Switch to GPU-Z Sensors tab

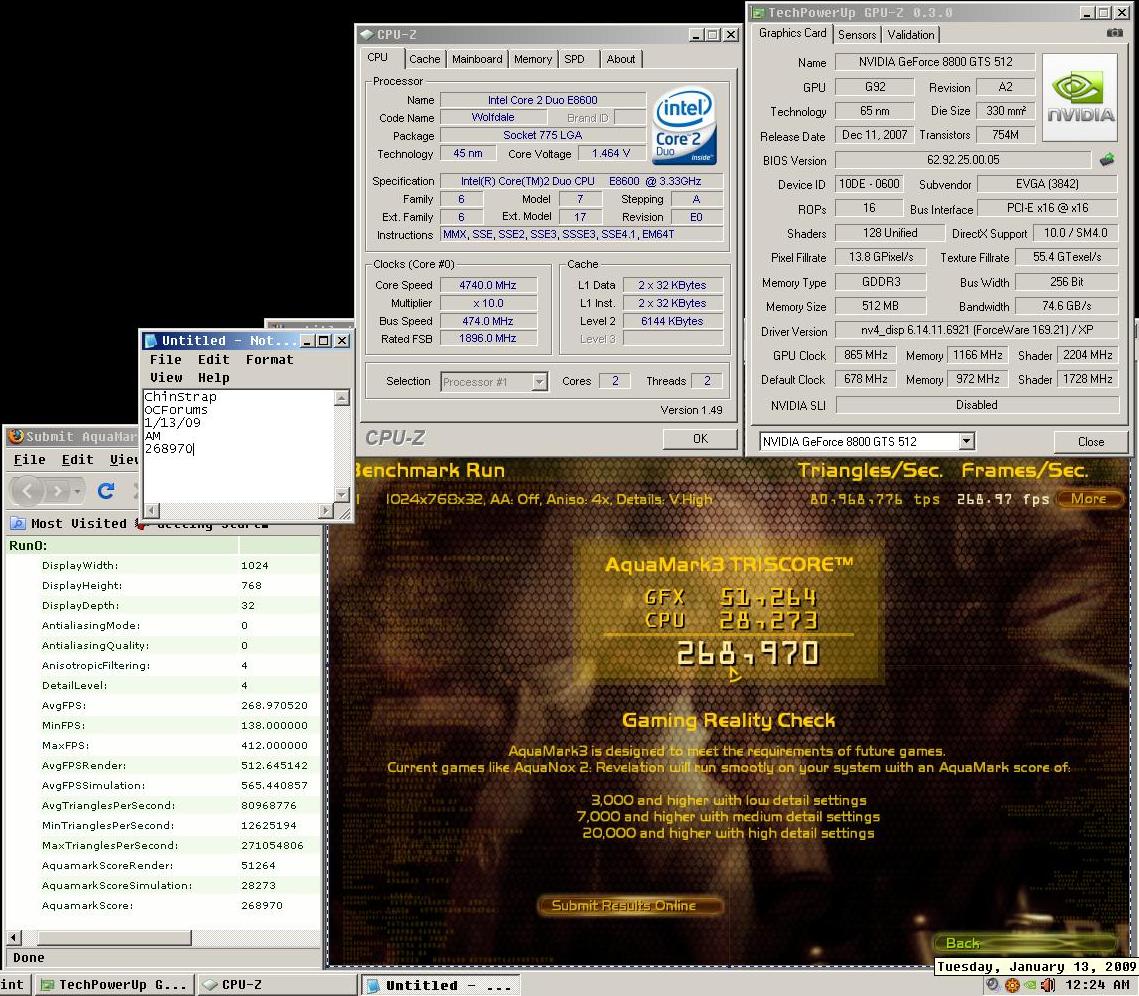tap(857, 34)
